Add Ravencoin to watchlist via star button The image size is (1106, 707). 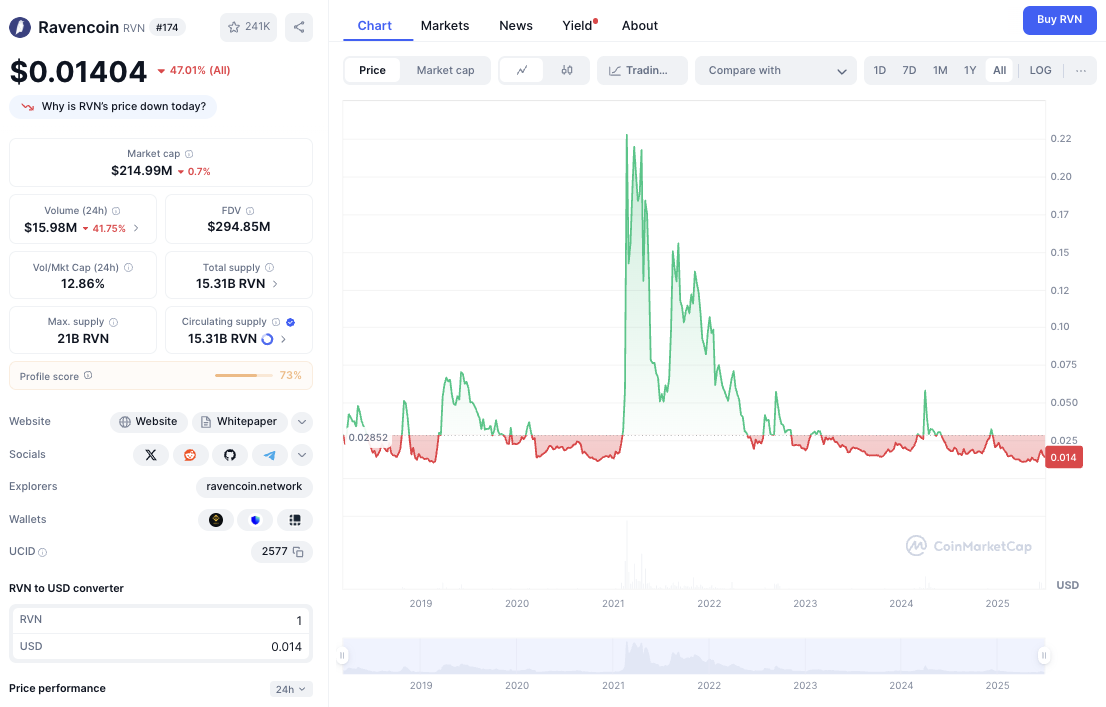248,27
